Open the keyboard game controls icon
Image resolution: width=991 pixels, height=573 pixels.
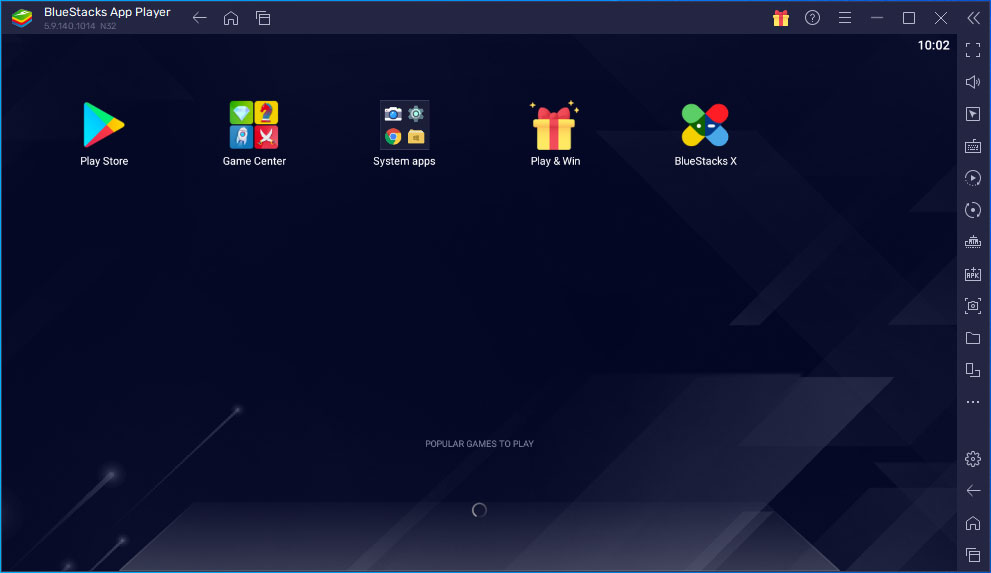coord(973,147)
